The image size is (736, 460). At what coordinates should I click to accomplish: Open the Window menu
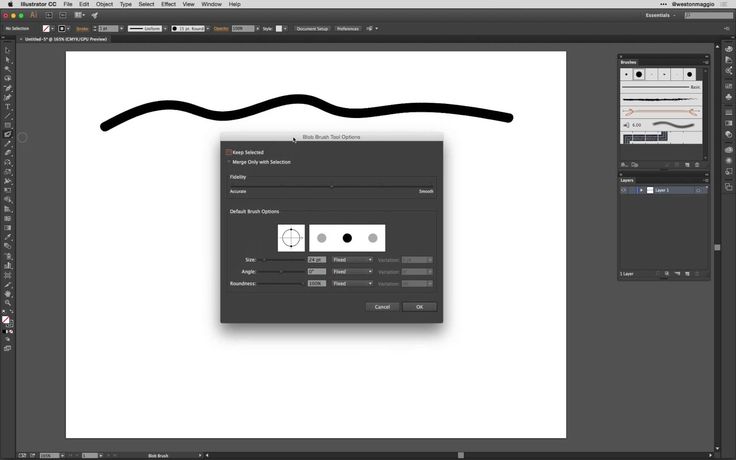(211, 4)
